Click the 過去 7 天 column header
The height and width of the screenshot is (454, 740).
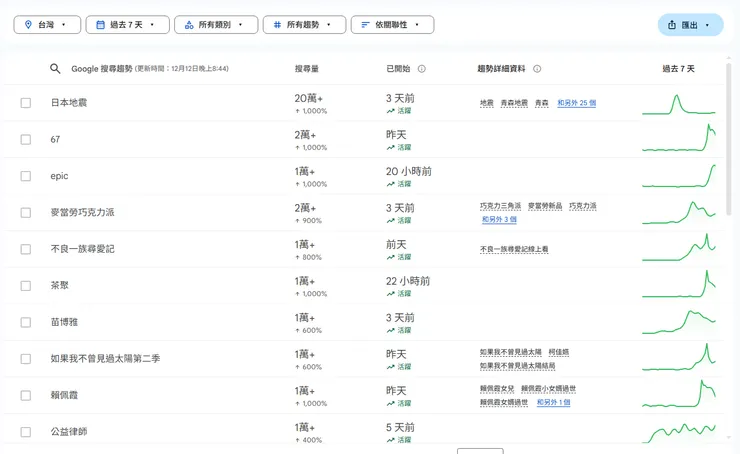tap(679, 69)
